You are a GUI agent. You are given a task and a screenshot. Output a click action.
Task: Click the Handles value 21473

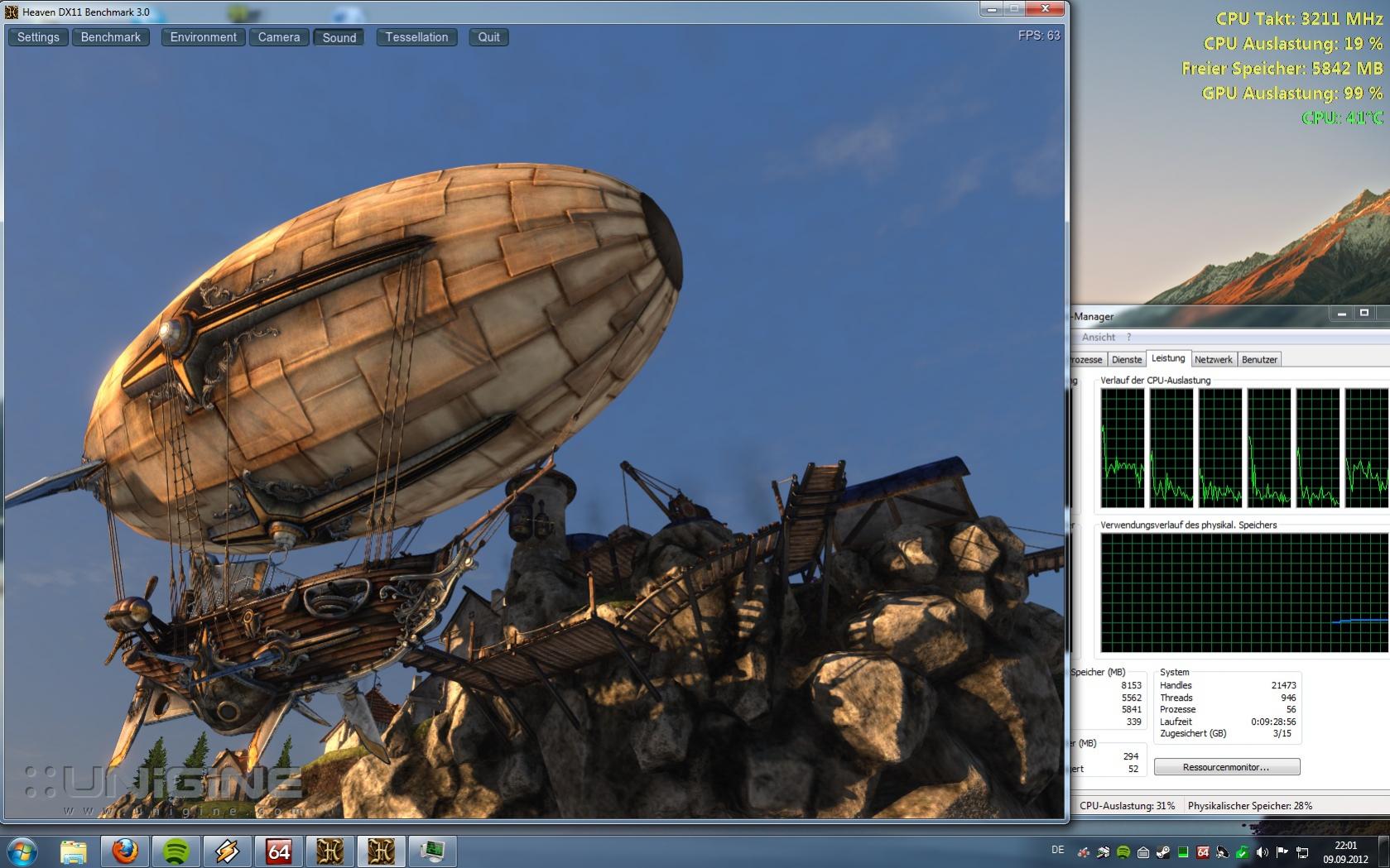click(1283, 685)
